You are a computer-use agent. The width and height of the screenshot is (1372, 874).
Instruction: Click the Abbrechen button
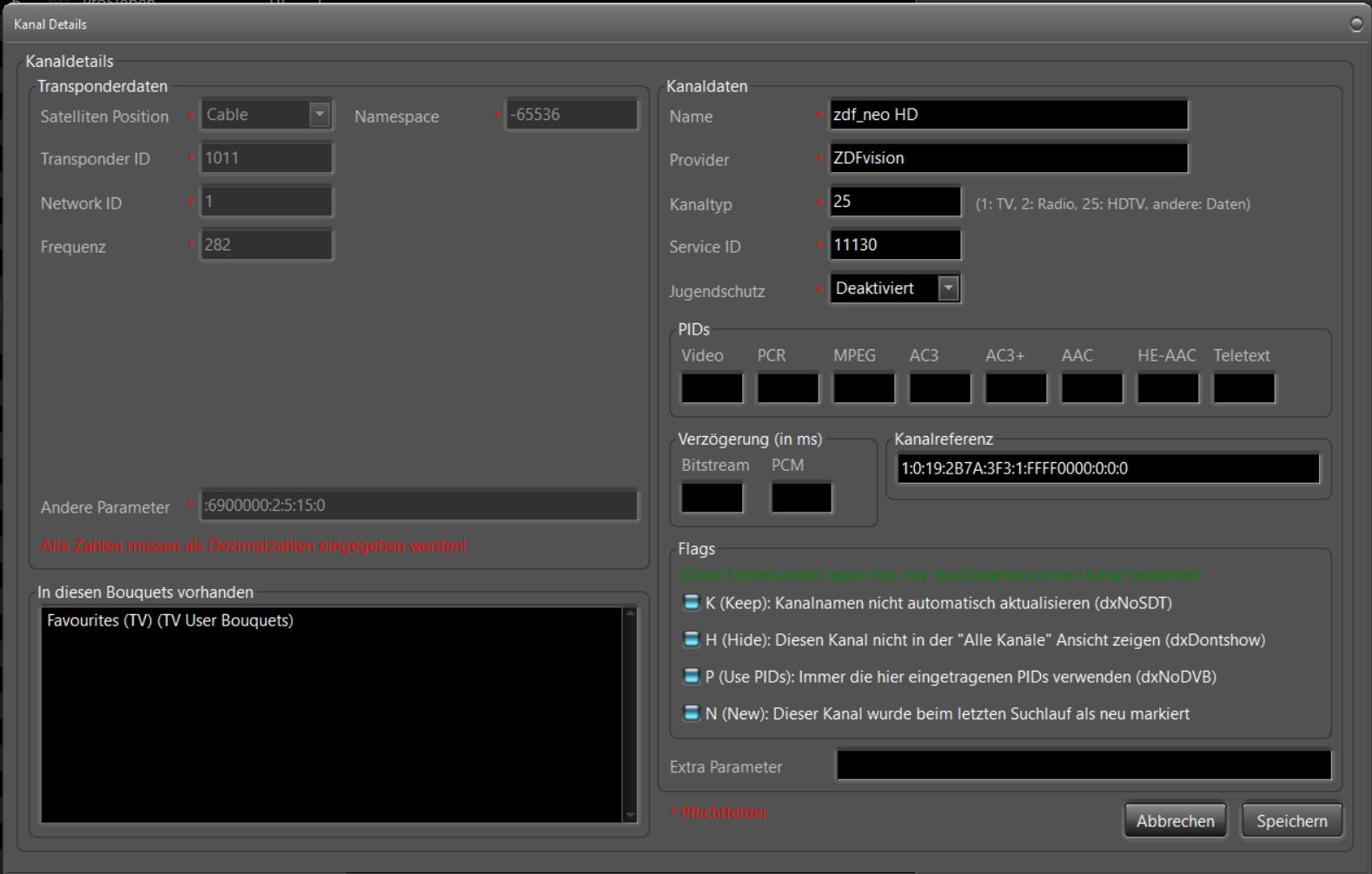tap(1175, 821)
